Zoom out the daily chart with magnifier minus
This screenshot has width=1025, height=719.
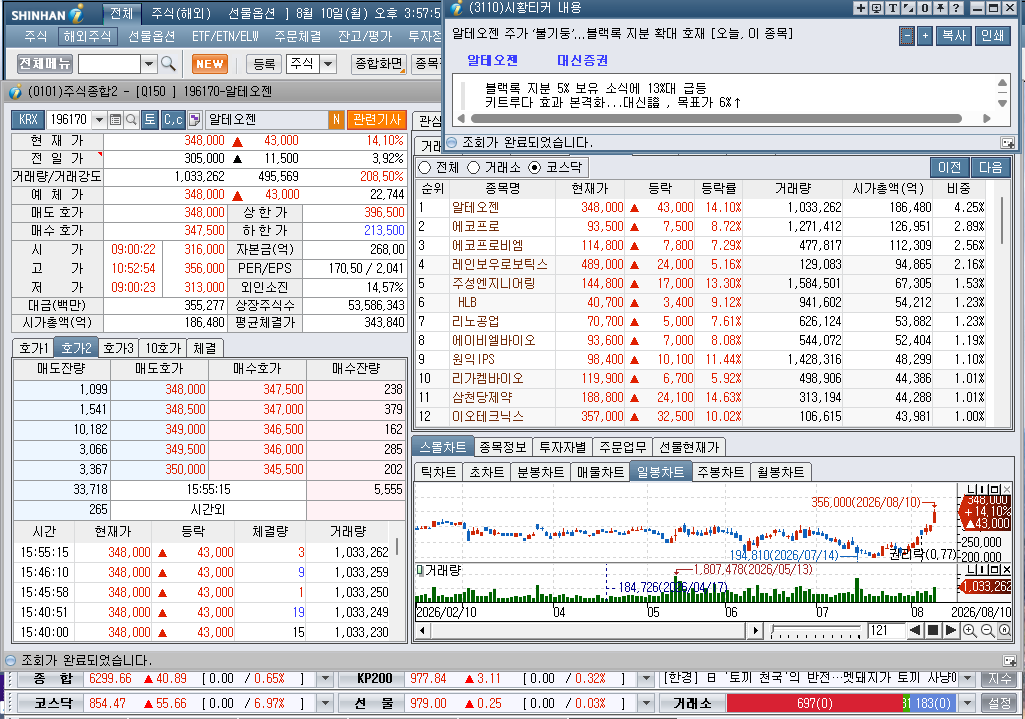pos(988,630)
